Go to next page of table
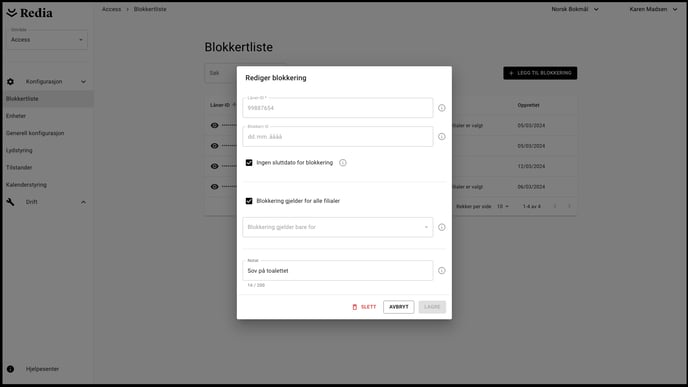688x387 pixels. [569, 206]
